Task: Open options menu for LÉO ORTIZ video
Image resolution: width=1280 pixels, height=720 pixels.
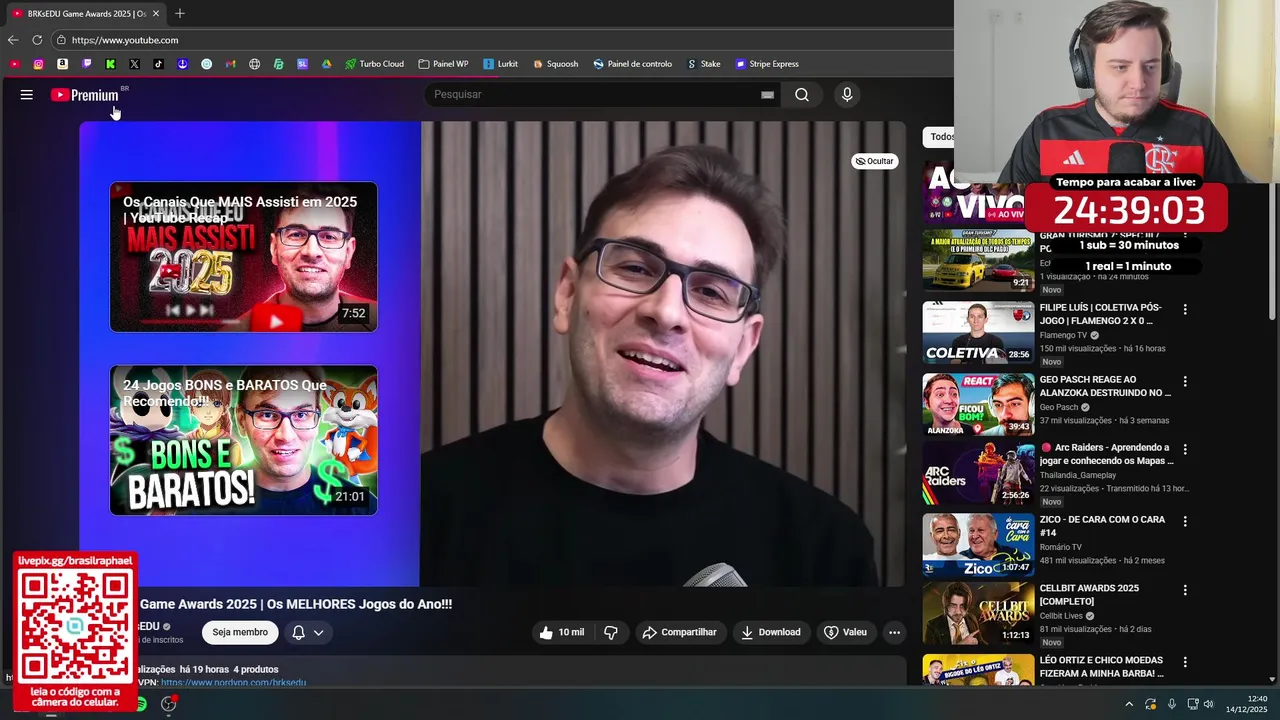Action: [1185, 663]
